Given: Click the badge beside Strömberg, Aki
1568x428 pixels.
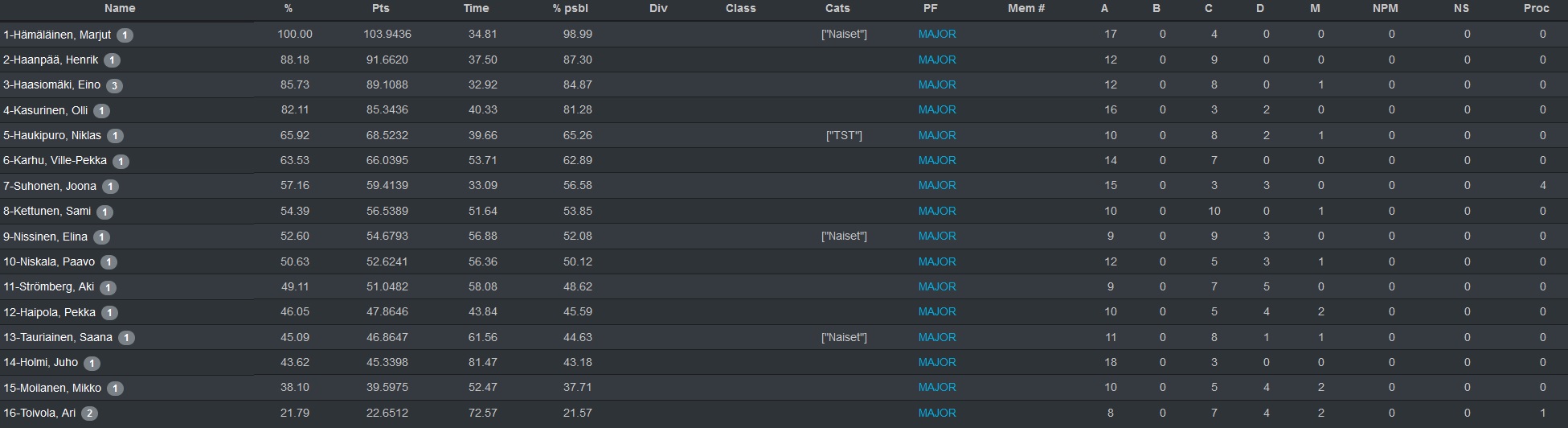Looking at the screenshot, I should [x=108, y=288].
